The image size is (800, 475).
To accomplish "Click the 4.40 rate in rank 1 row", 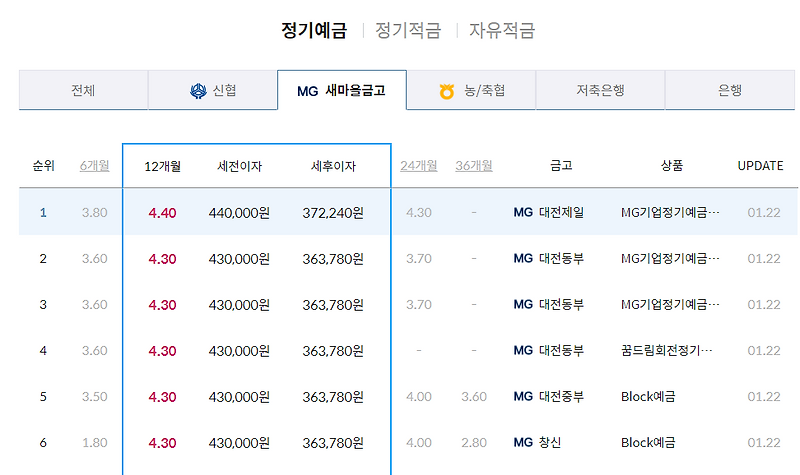I will click(162, 213).
